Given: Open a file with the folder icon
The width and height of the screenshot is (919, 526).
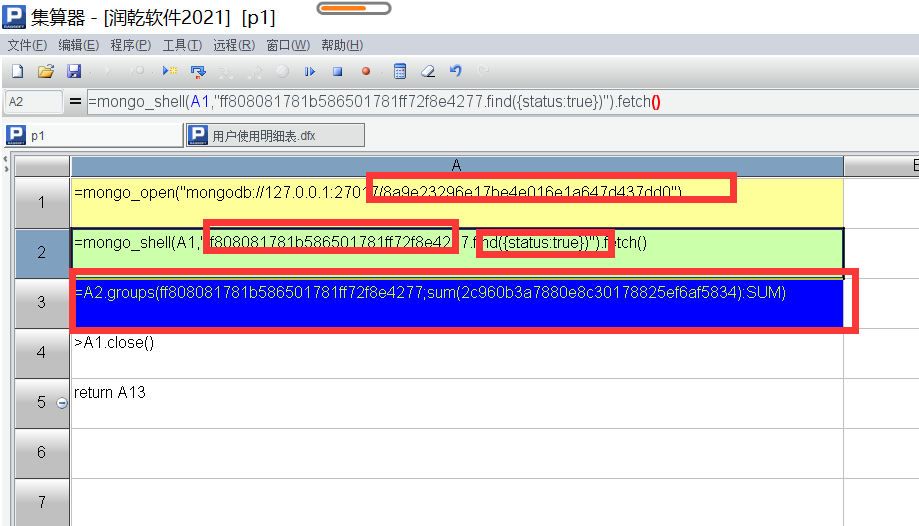Looking at the screenshot, I should (46, 72).
